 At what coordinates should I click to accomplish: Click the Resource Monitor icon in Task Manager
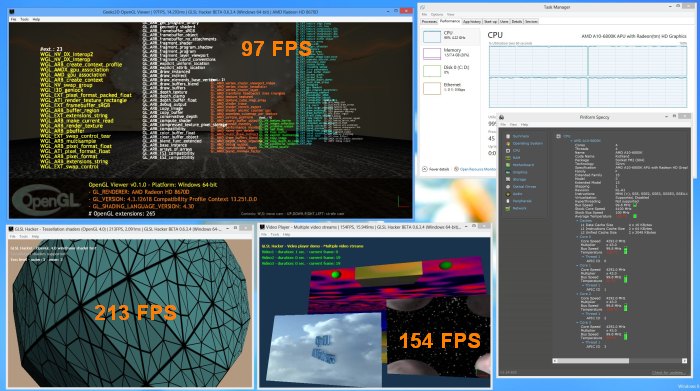[456, 169]
